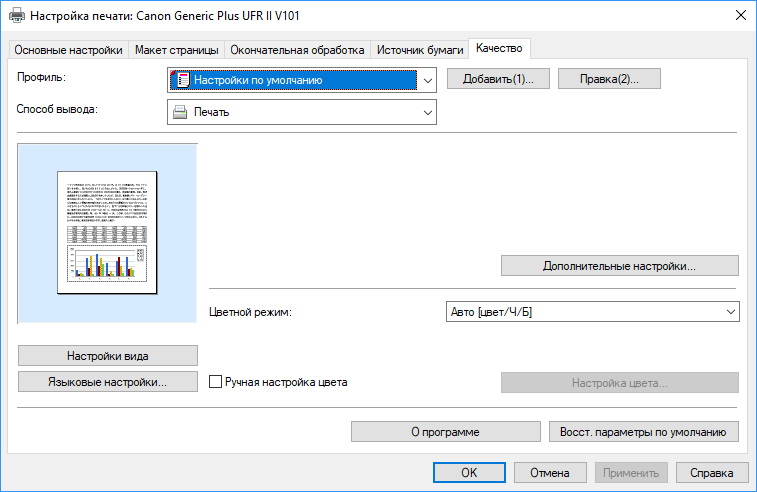Click the Способ вывода: label
757x492 pixels.
pyautogui.click(x=57, y=109)
